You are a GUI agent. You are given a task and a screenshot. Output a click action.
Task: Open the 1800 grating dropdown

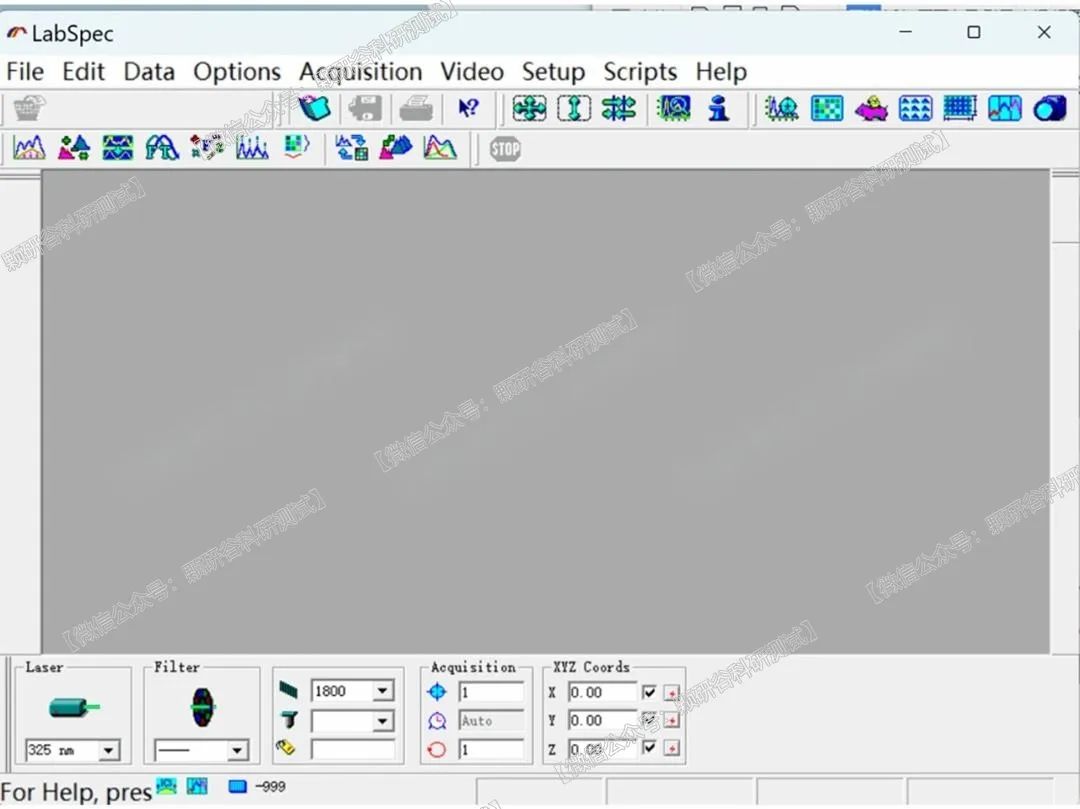381,690
